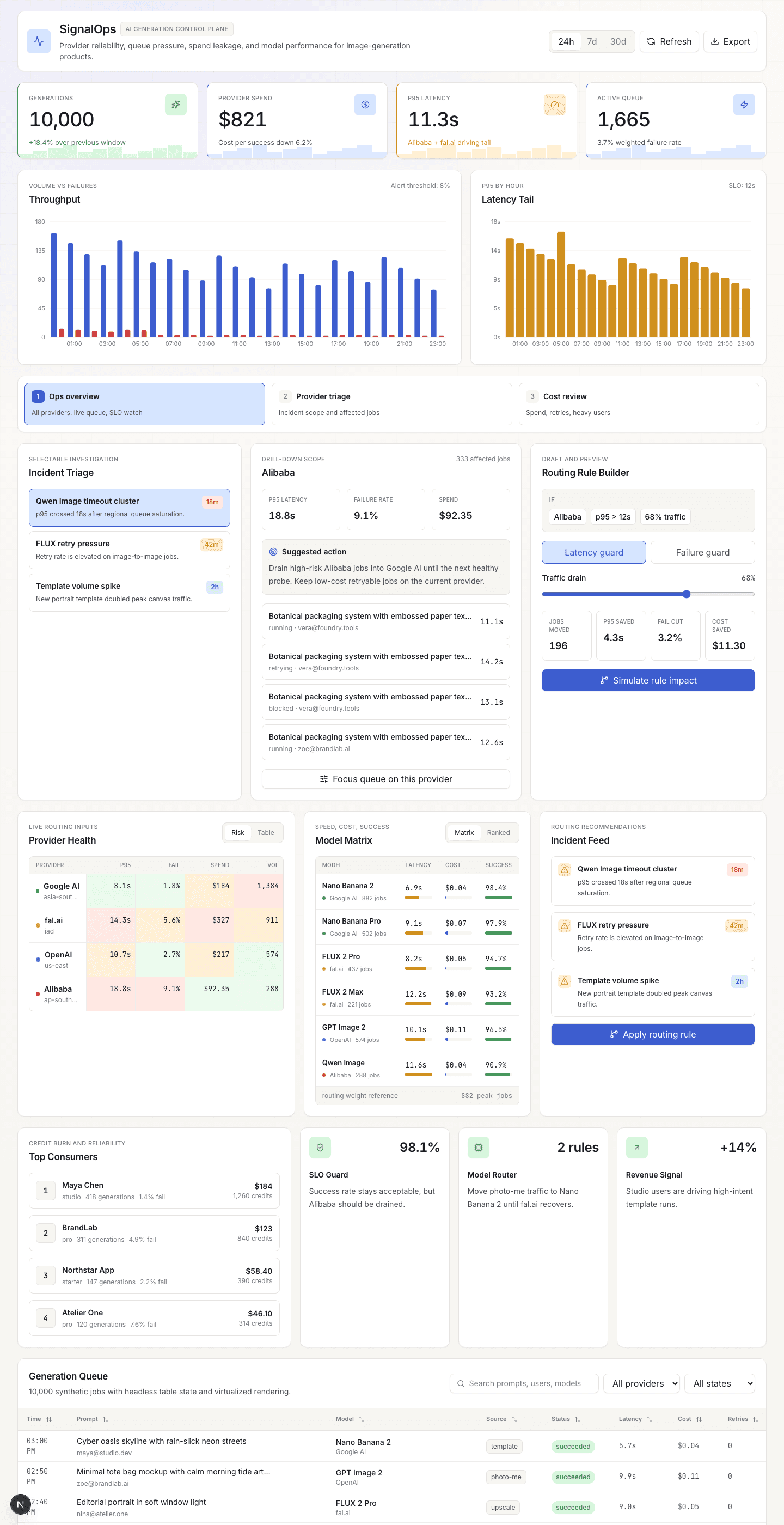Click the Generations sparkle icon

tap(176, 105)
